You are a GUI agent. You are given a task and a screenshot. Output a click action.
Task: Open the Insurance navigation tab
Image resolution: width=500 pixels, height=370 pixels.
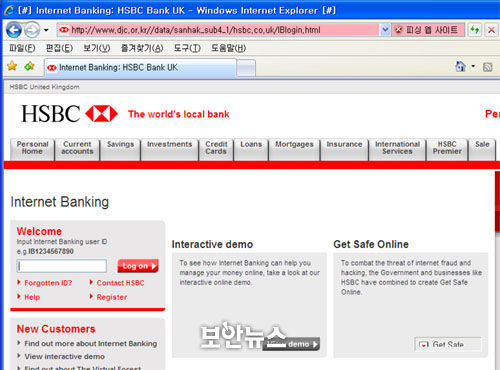[344, 148]
